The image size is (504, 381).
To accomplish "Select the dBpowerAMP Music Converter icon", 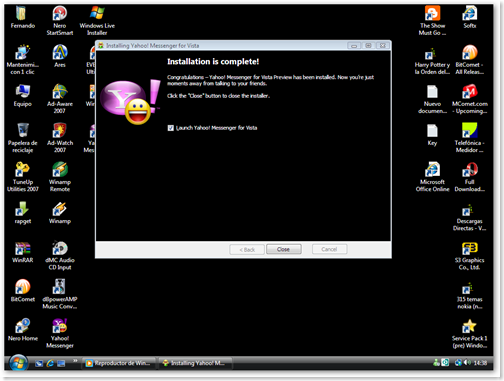I will coord(60,294).
